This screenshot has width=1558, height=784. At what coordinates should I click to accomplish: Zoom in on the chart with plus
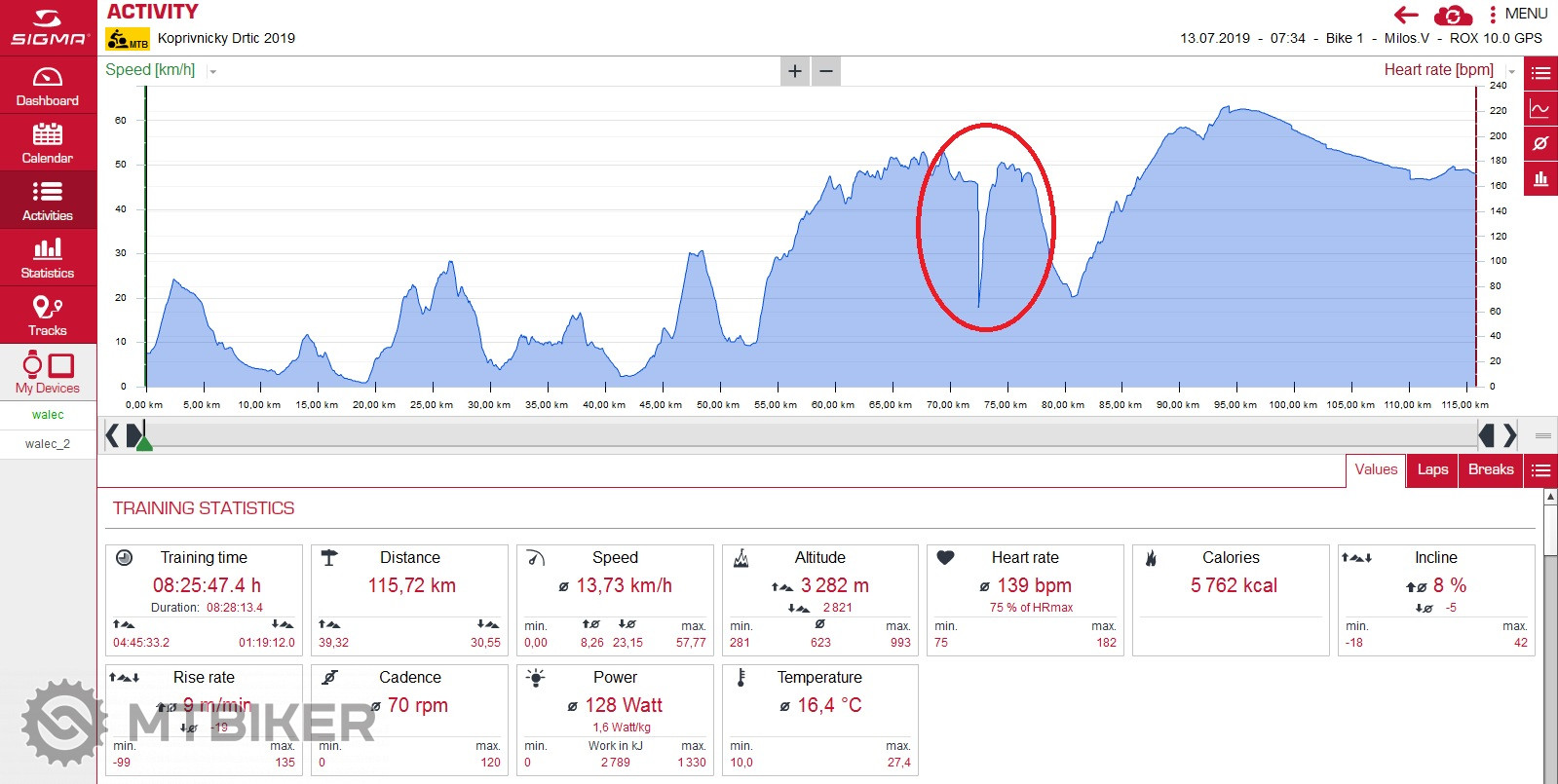(795, 71)
